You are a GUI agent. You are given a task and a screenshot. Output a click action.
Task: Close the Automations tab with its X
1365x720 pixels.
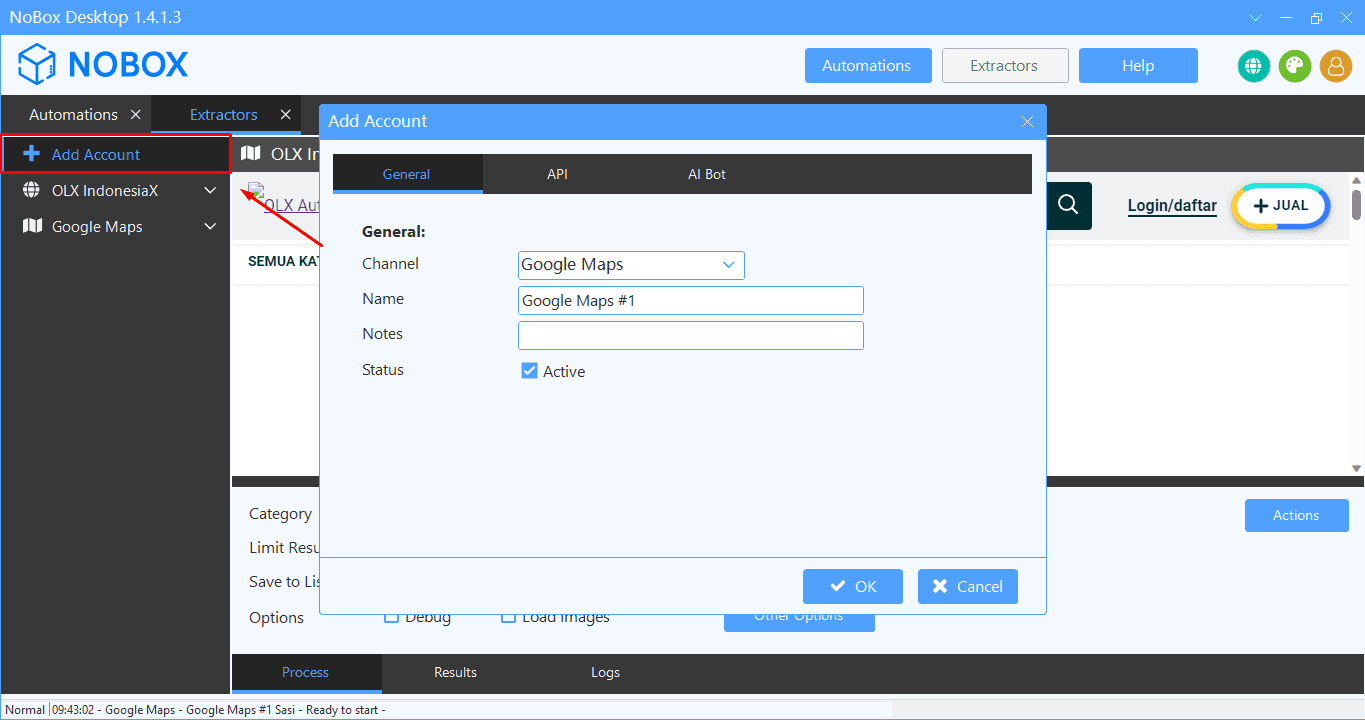(136, 115)
